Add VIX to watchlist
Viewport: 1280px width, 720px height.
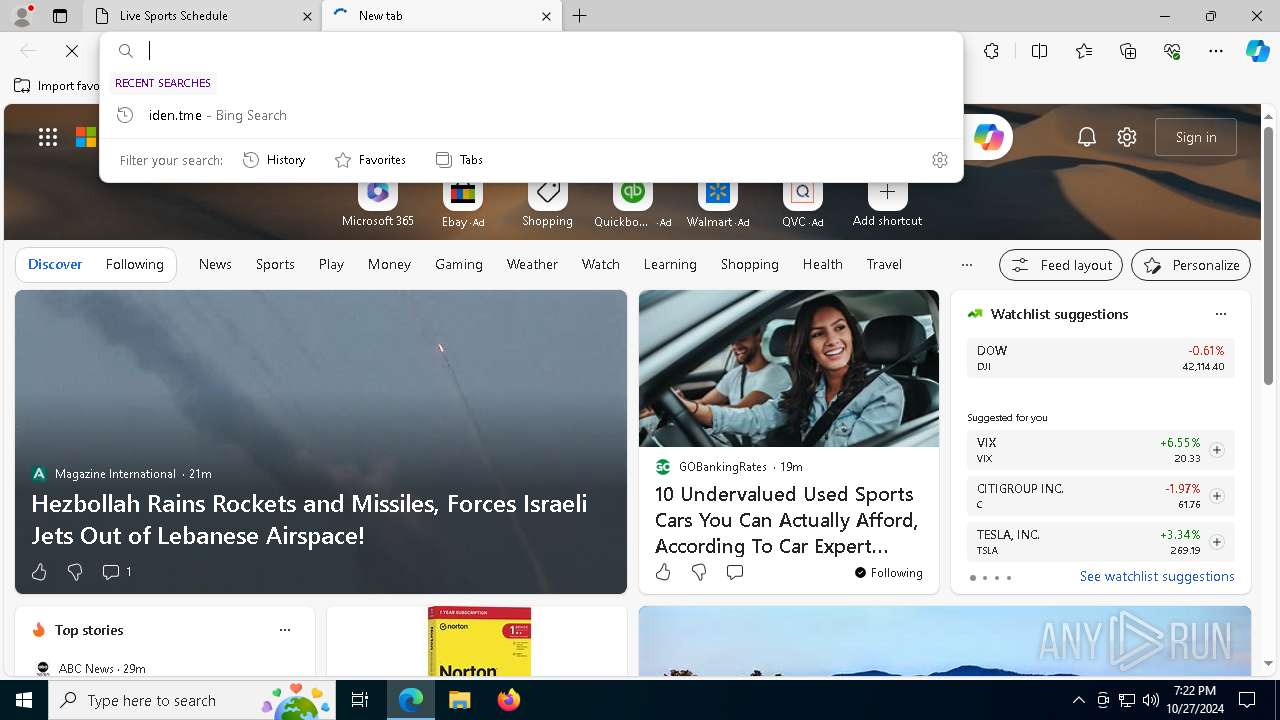click(1216, 450)
